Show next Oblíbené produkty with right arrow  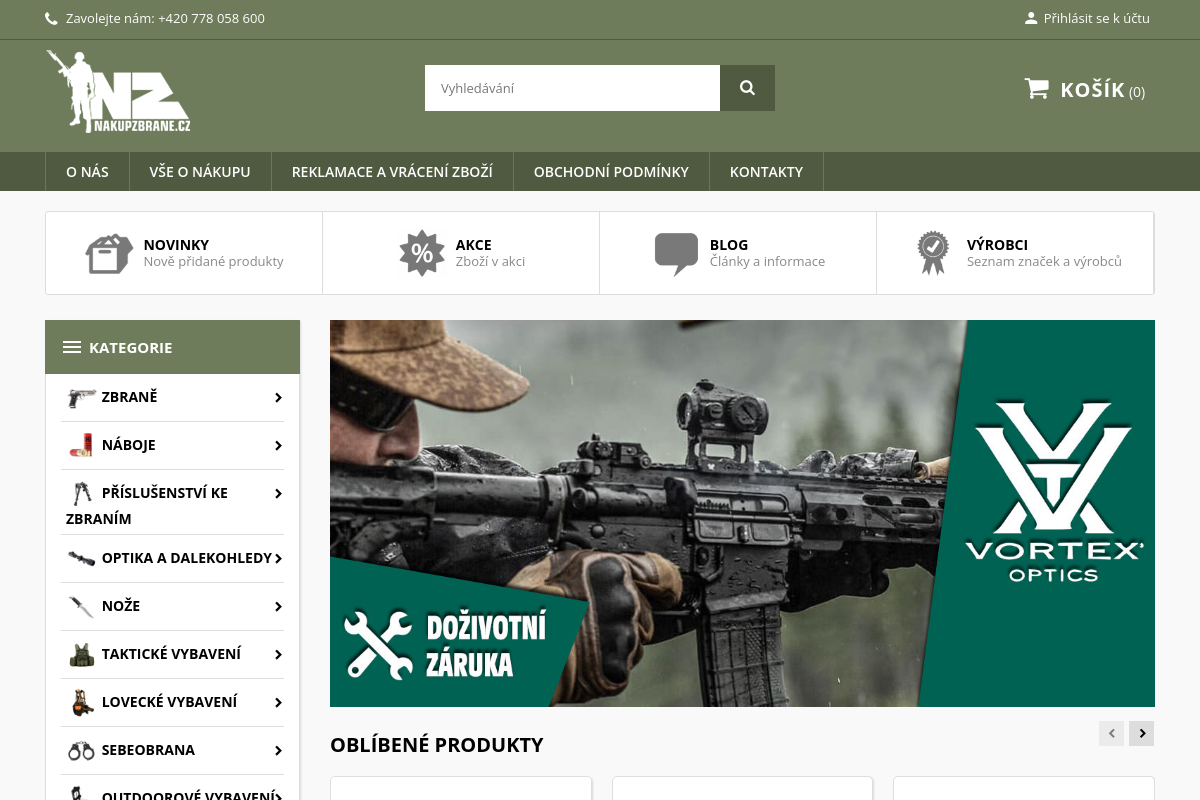1142,733
